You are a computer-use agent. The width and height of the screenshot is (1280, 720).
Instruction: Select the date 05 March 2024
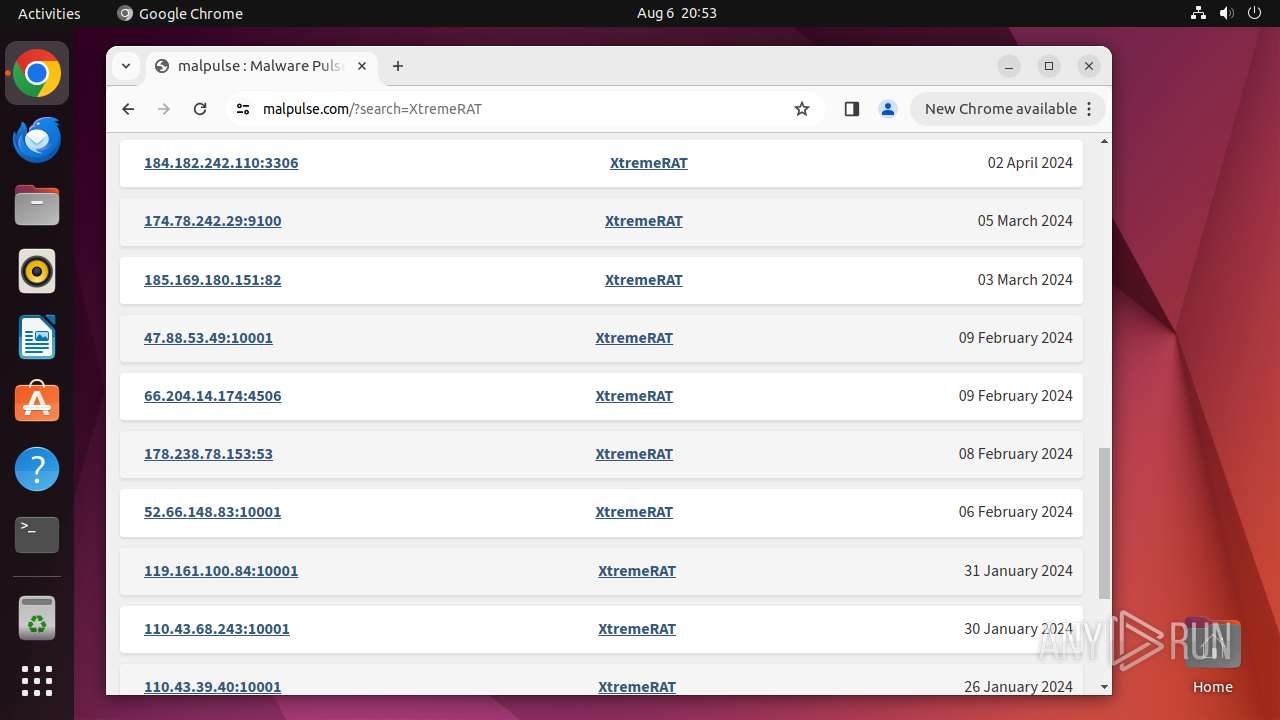pyautogui.click(x=1025, y=221)
